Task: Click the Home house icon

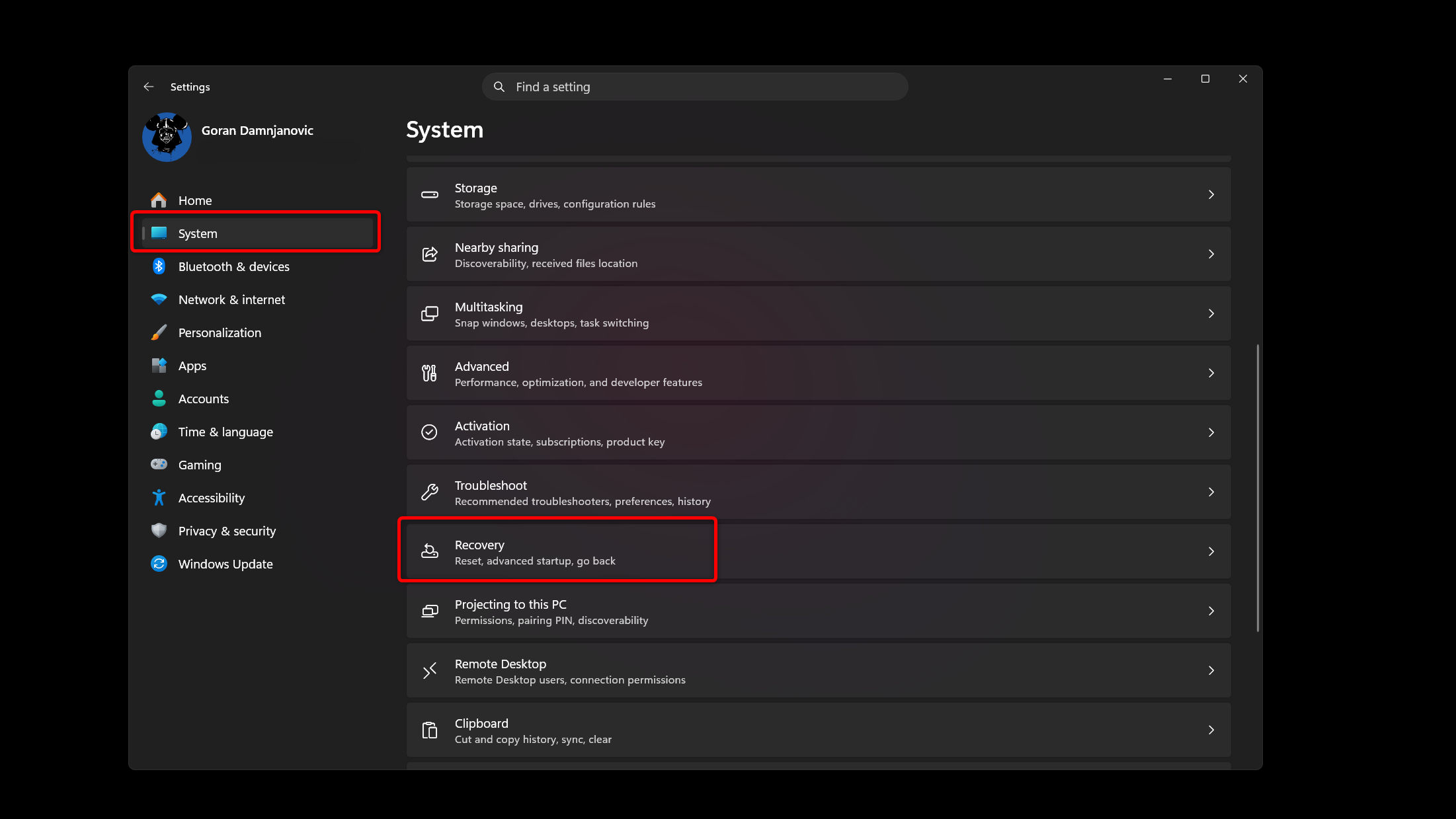Action: [x=159, y=200]
